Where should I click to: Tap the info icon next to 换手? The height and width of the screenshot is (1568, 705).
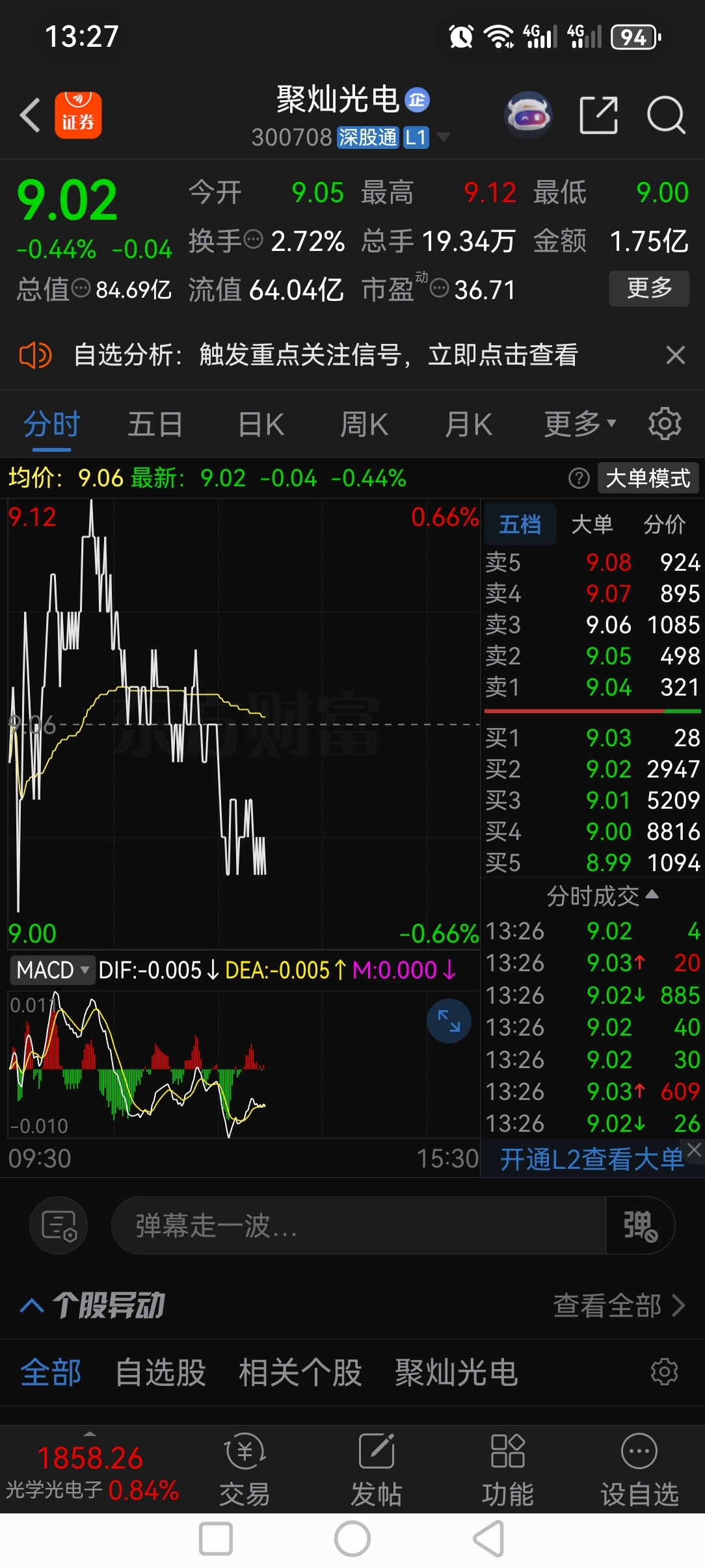tap(253, 240)
